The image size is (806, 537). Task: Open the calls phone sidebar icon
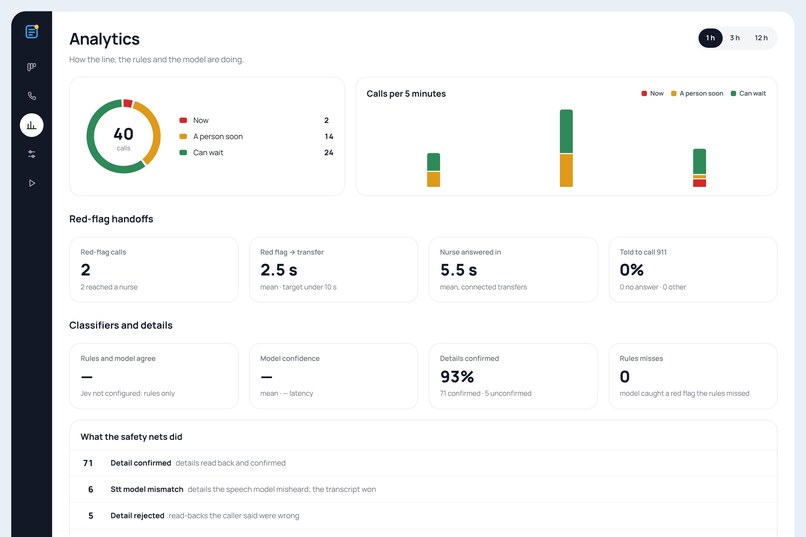click(32, 96)
